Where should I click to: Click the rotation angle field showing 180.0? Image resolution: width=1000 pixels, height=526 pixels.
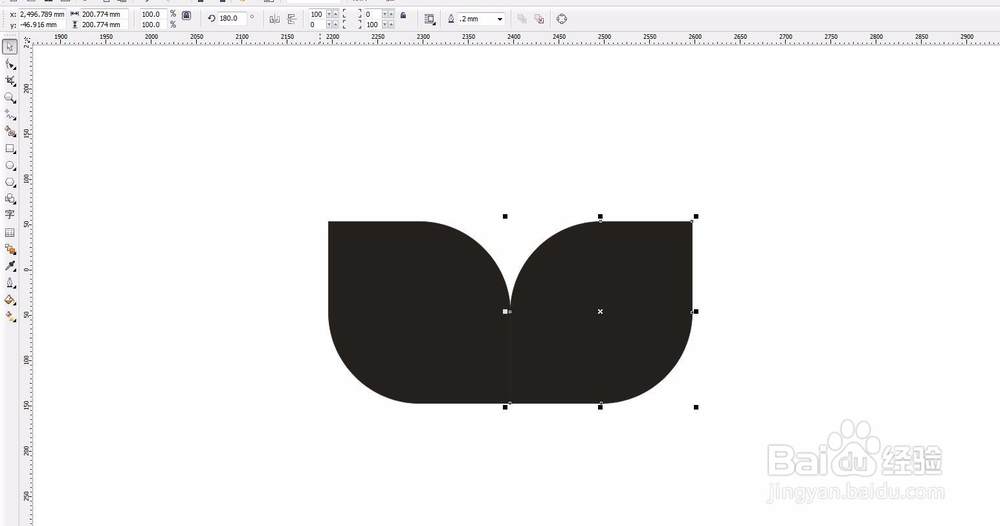[232, 18]
